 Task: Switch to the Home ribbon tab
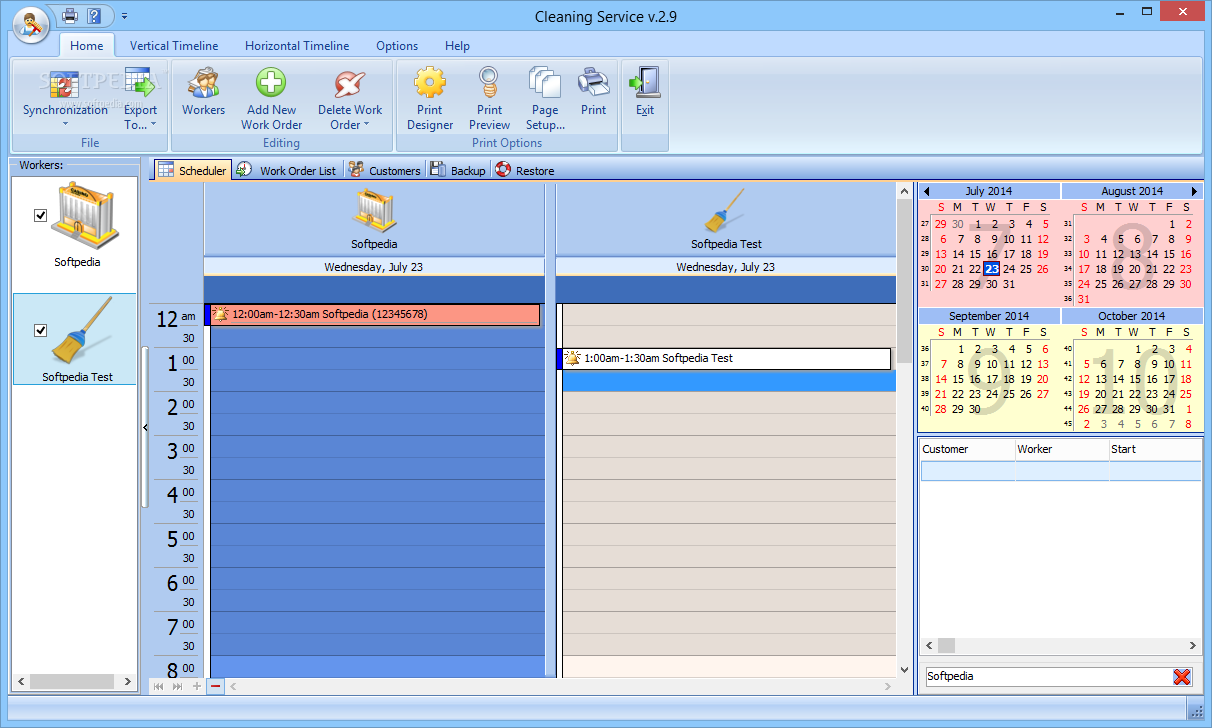87,46
